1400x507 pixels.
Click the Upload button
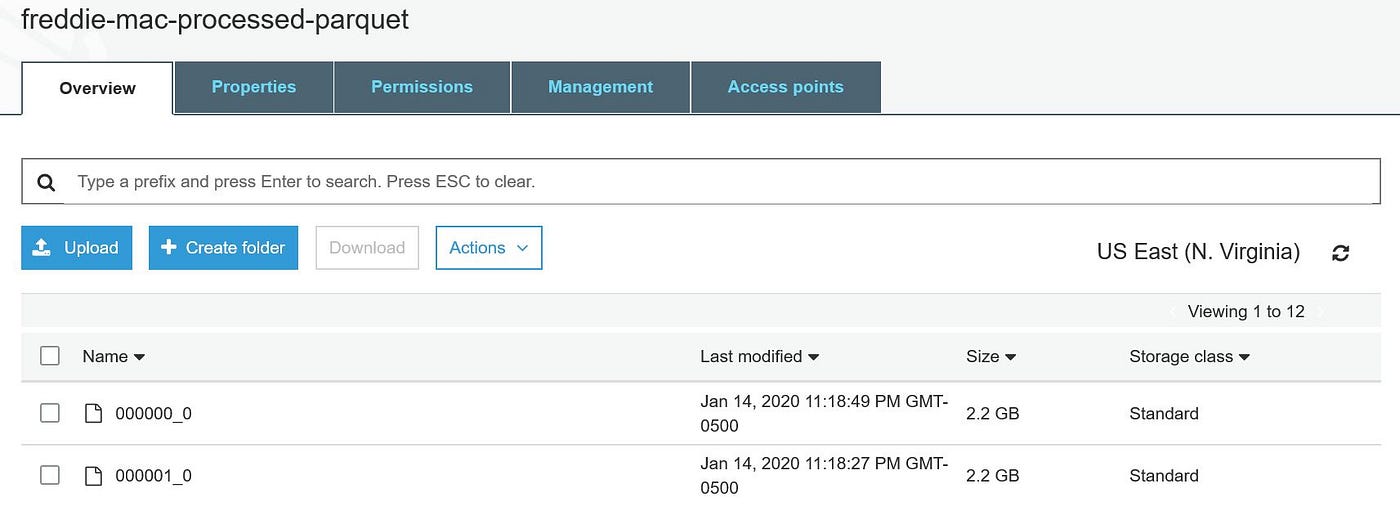[x=76, y=248]
